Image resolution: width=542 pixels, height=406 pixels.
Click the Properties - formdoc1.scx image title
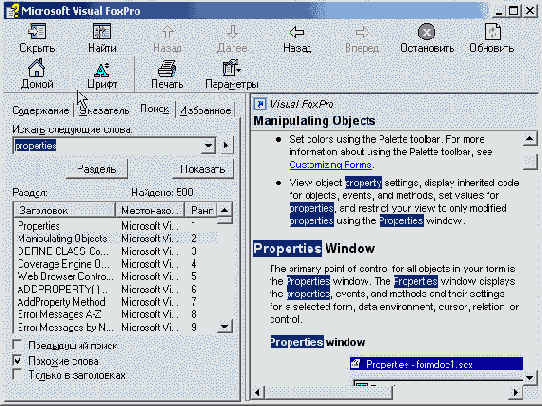[x=436, y=364]
